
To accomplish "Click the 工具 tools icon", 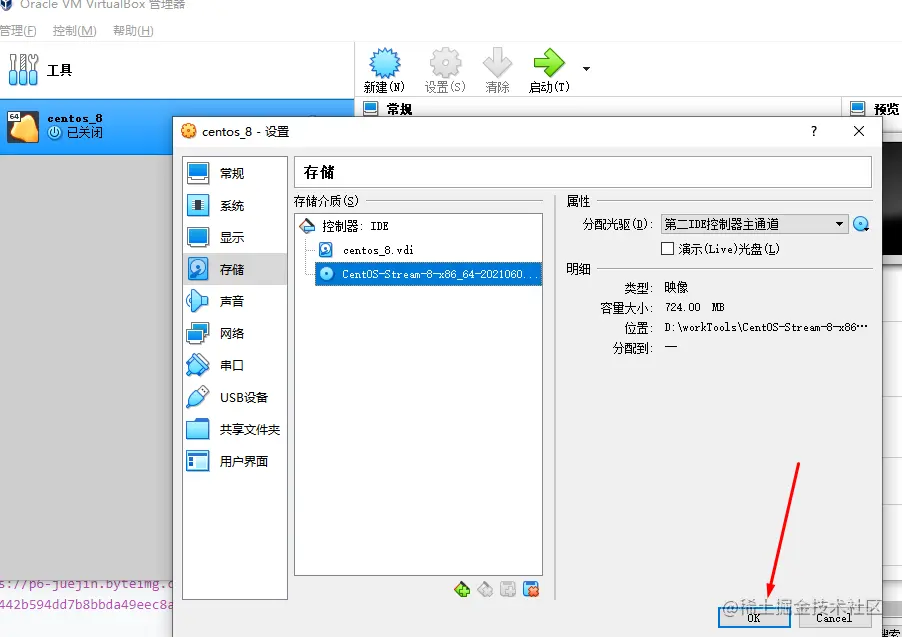I will (23, 70).
